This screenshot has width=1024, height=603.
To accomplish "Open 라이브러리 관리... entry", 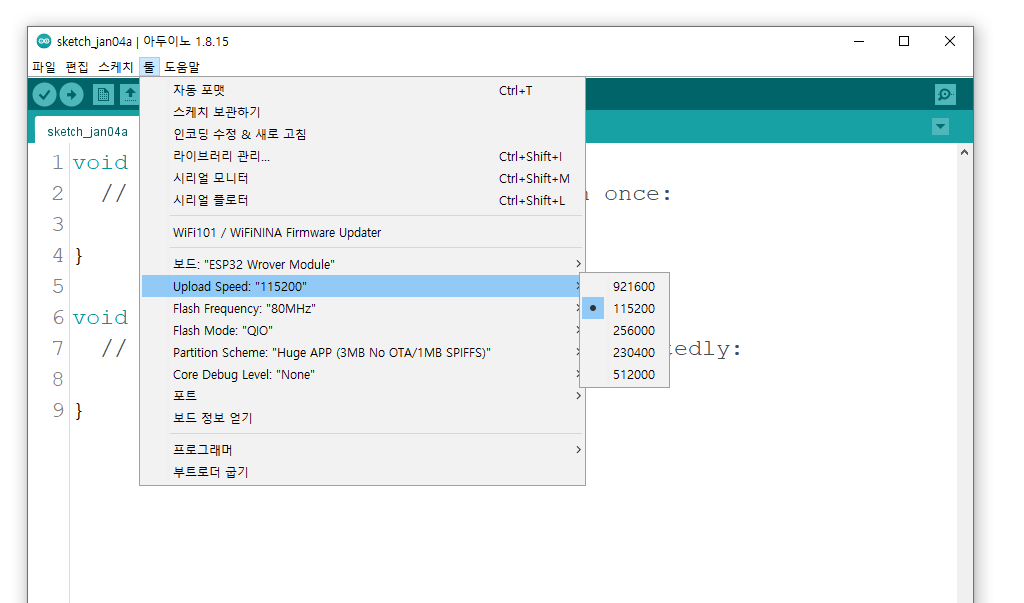I will click(362, 156).
